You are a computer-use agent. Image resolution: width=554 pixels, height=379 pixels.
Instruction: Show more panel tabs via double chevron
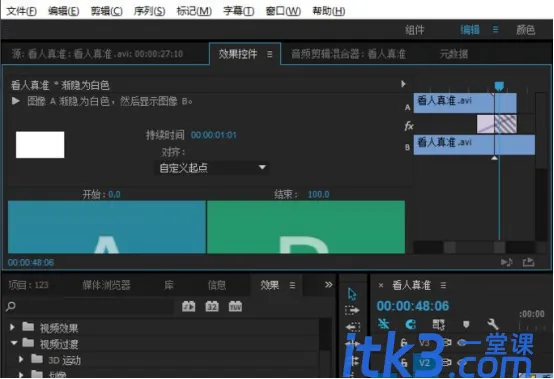point(329,284)
